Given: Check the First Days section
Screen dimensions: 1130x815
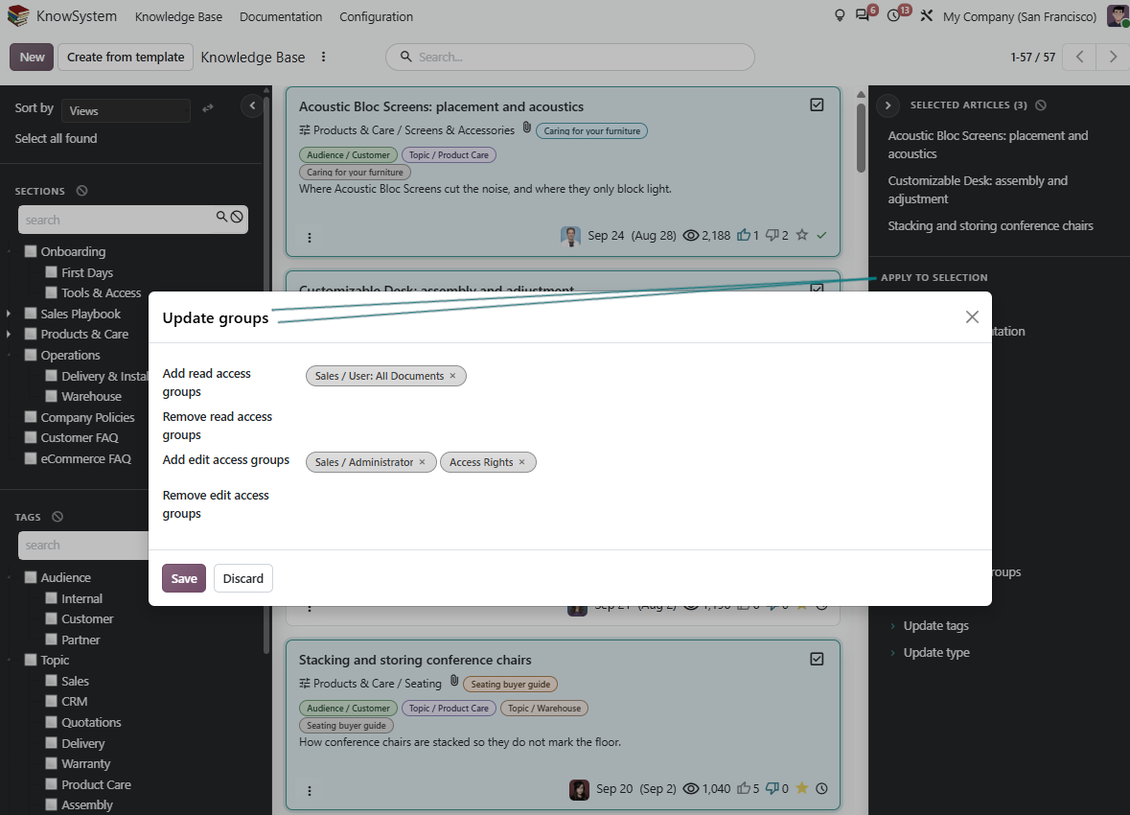Looking at the screenshot, I should click(51, 272).
